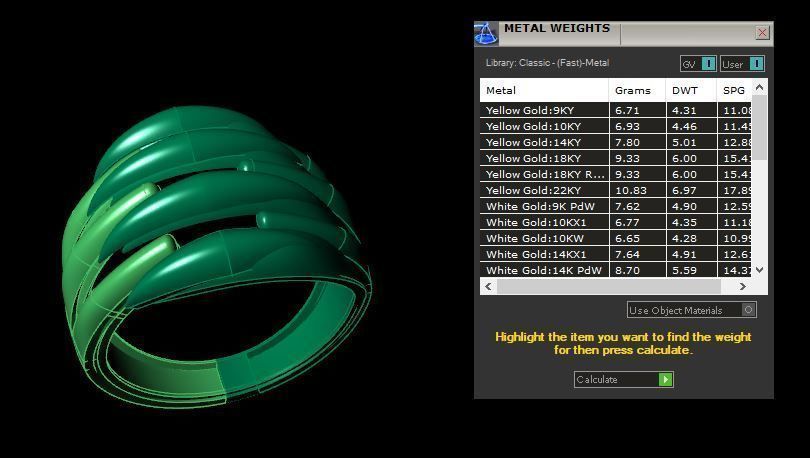Click the 5.01 DWT cell for 14KY
Viewport: 810px width, 458px height.
point(691,142)
